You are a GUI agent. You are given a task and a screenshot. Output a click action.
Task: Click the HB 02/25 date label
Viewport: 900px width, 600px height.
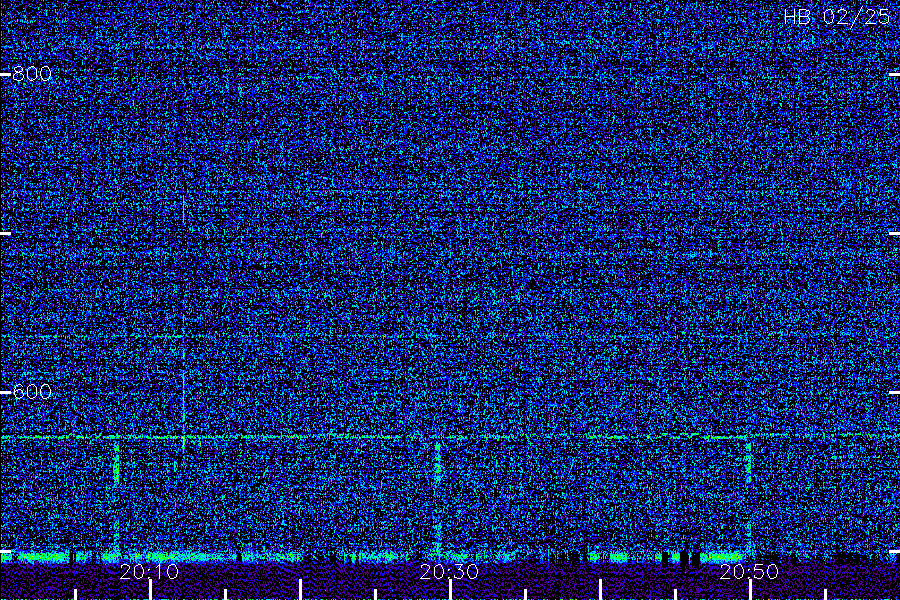tap(837, 17)
